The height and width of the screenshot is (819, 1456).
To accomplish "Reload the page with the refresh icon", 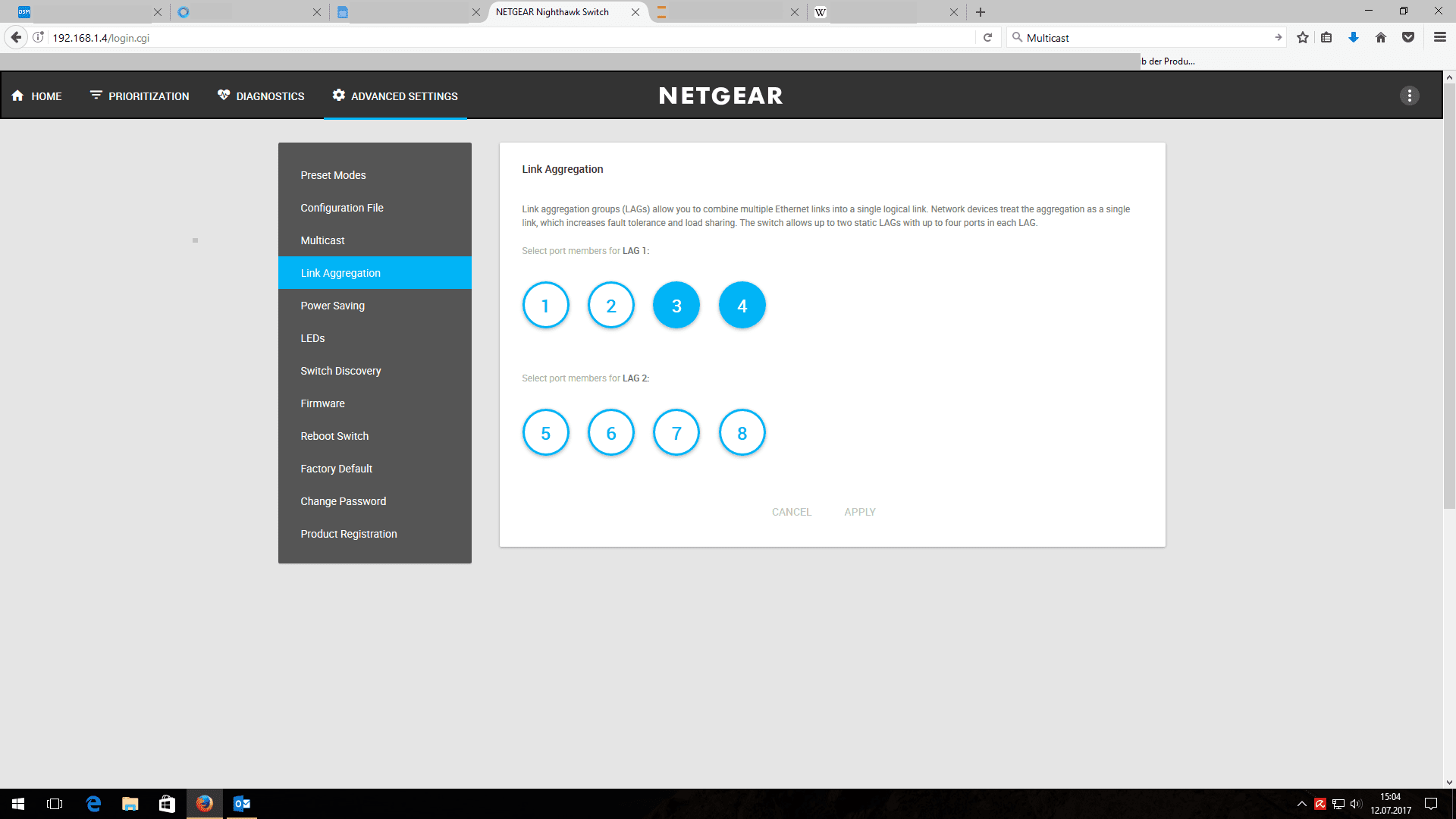I will 987,37.
